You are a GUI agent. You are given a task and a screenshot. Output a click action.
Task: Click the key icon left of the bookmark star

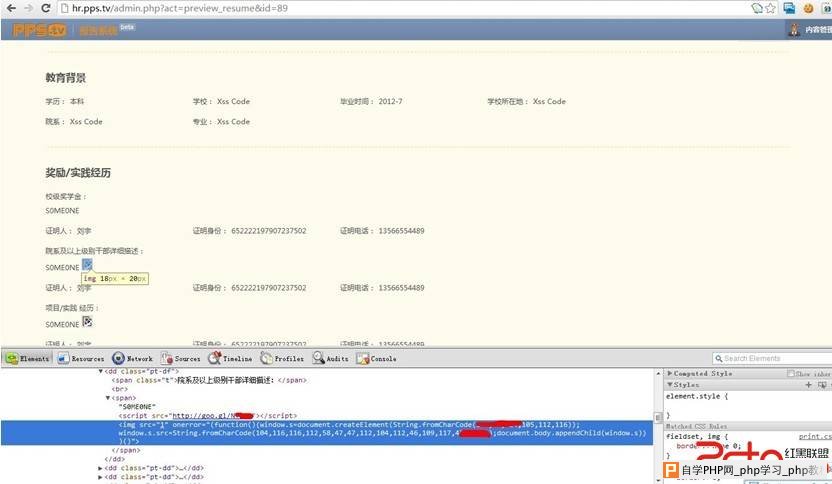coord(757,8)
